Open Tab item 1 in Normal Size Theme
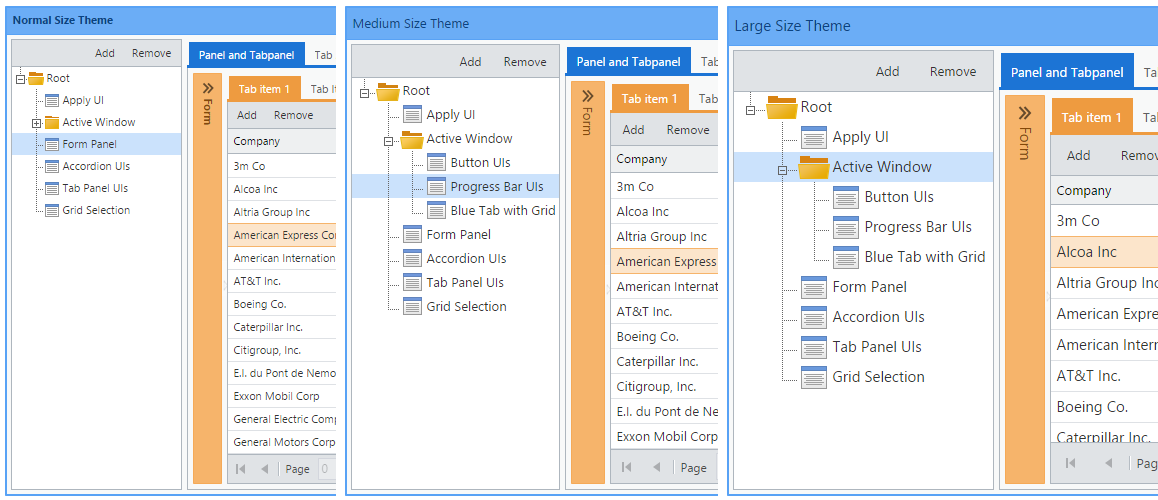This screenshot has width=1158, height=500. coord(264,89)
